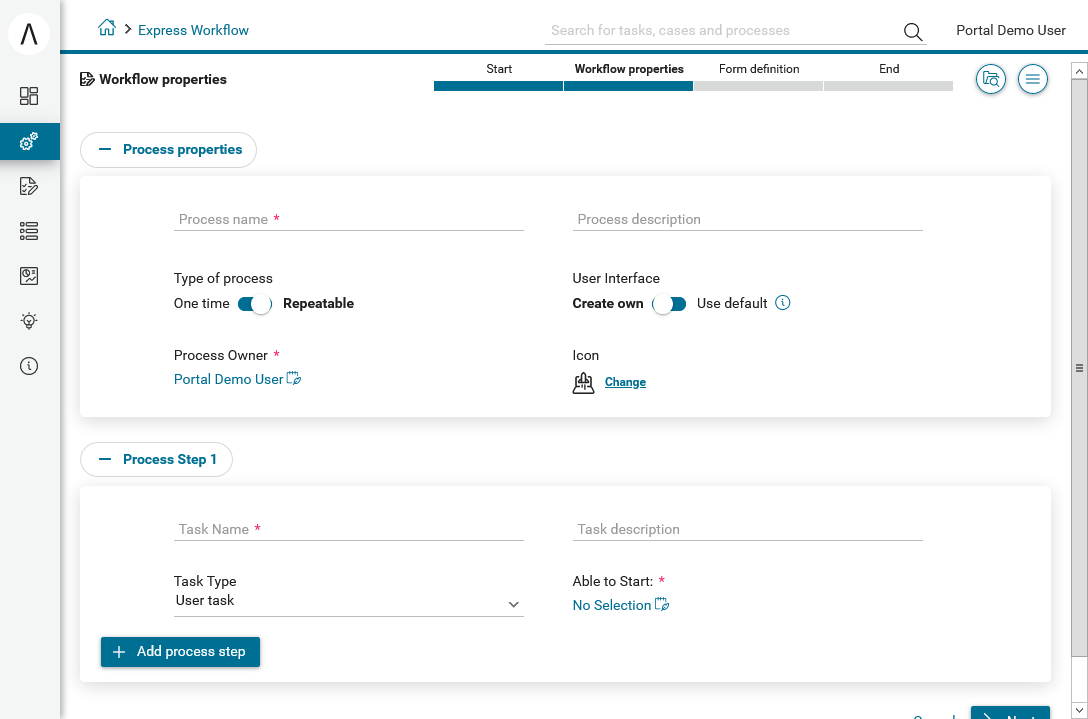Select the Workflow properties wizard step
Screen dimensions: 1088x719
click(629, 76)
